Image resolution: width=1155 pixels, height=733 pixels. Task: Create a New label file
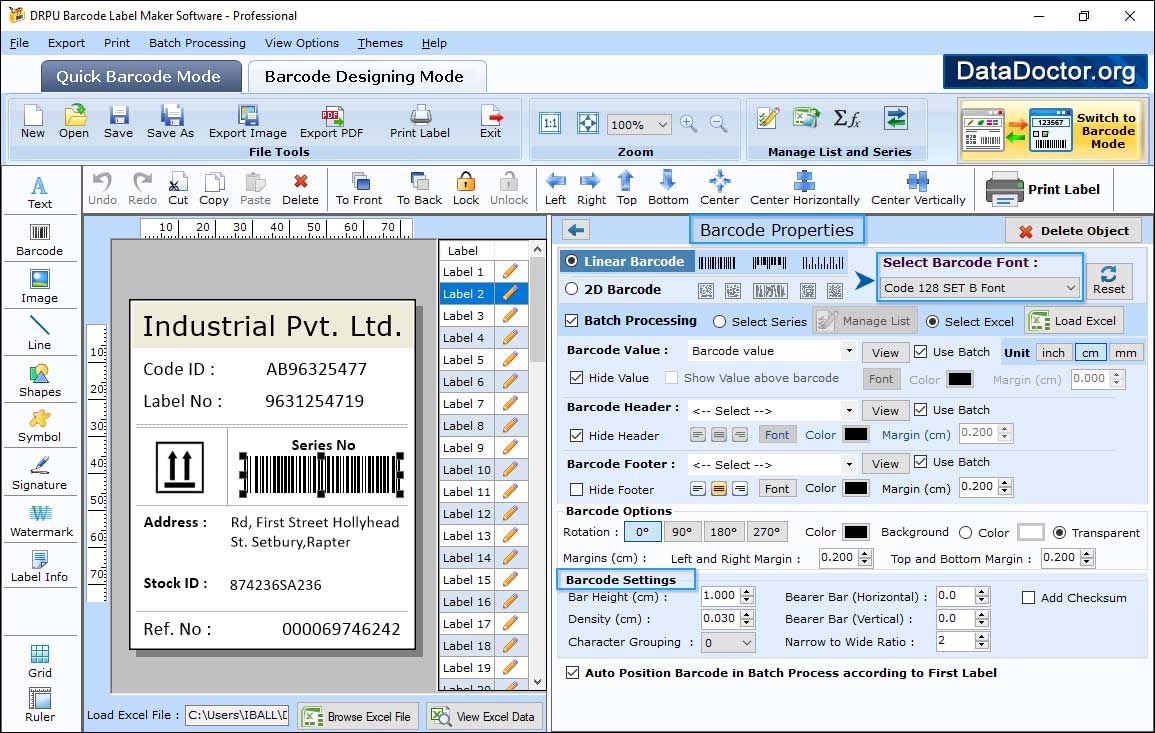pos(32,122)
